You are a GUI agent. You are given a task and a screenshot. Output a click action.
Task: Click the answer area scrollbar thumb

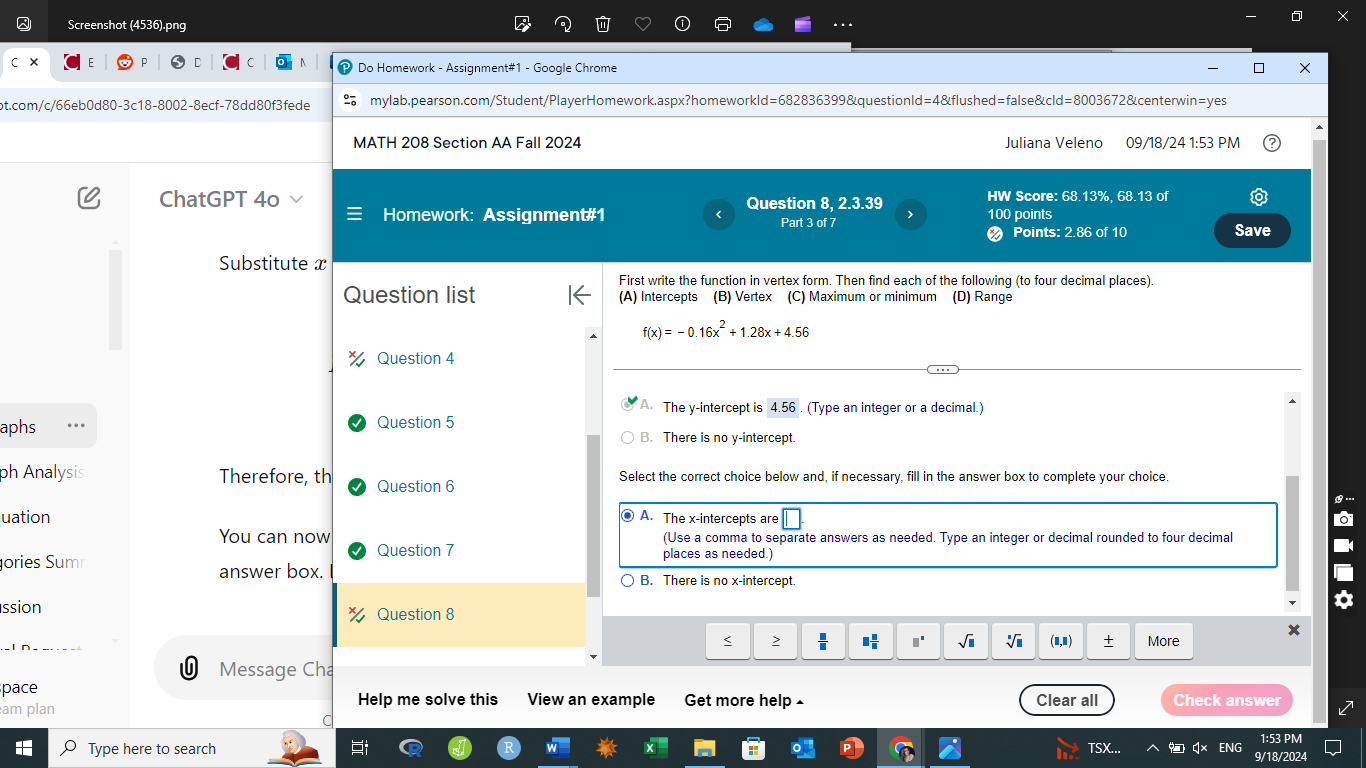point(1292,533)
